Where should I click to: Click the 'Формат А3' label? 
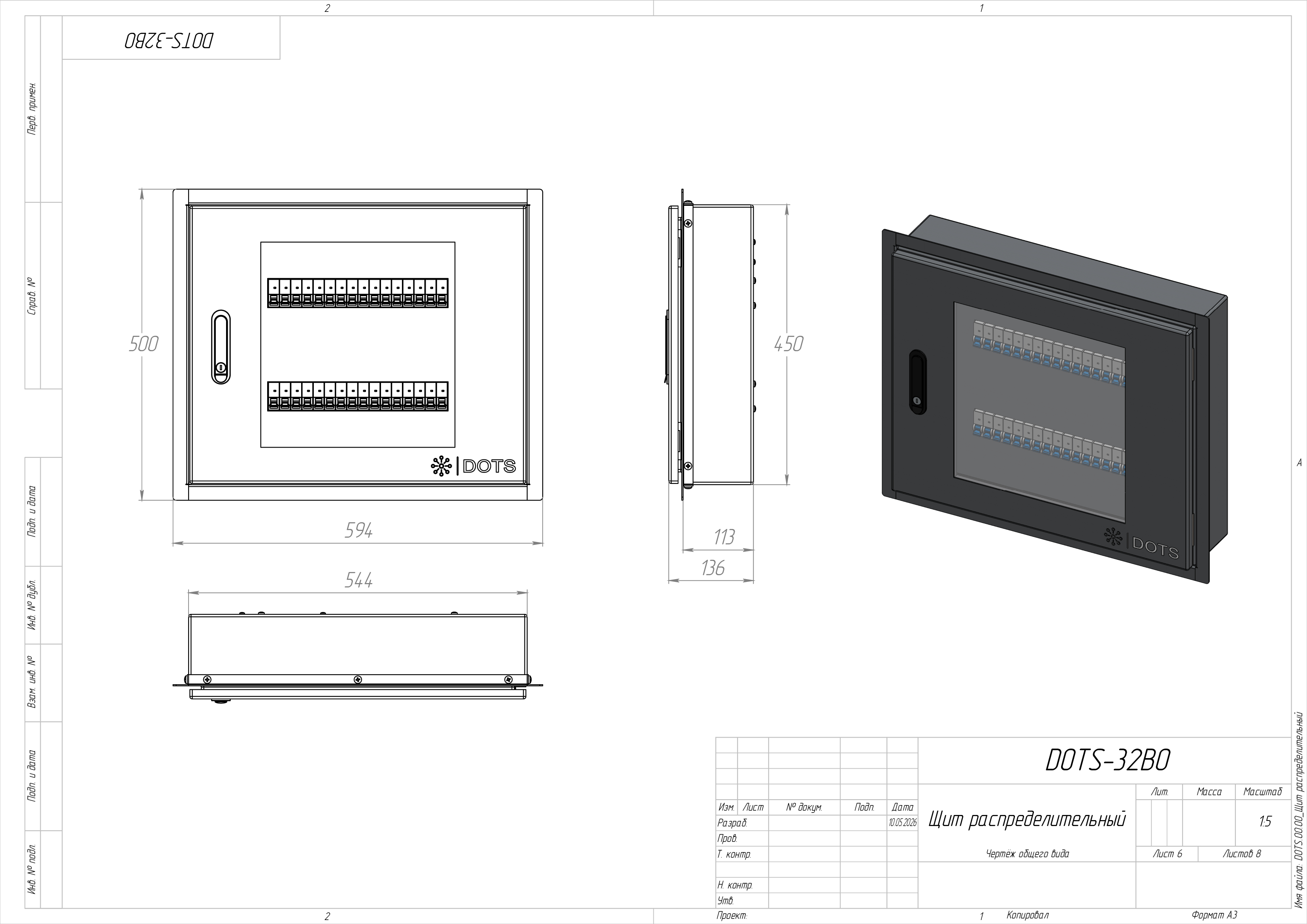tap(1214, 915)
